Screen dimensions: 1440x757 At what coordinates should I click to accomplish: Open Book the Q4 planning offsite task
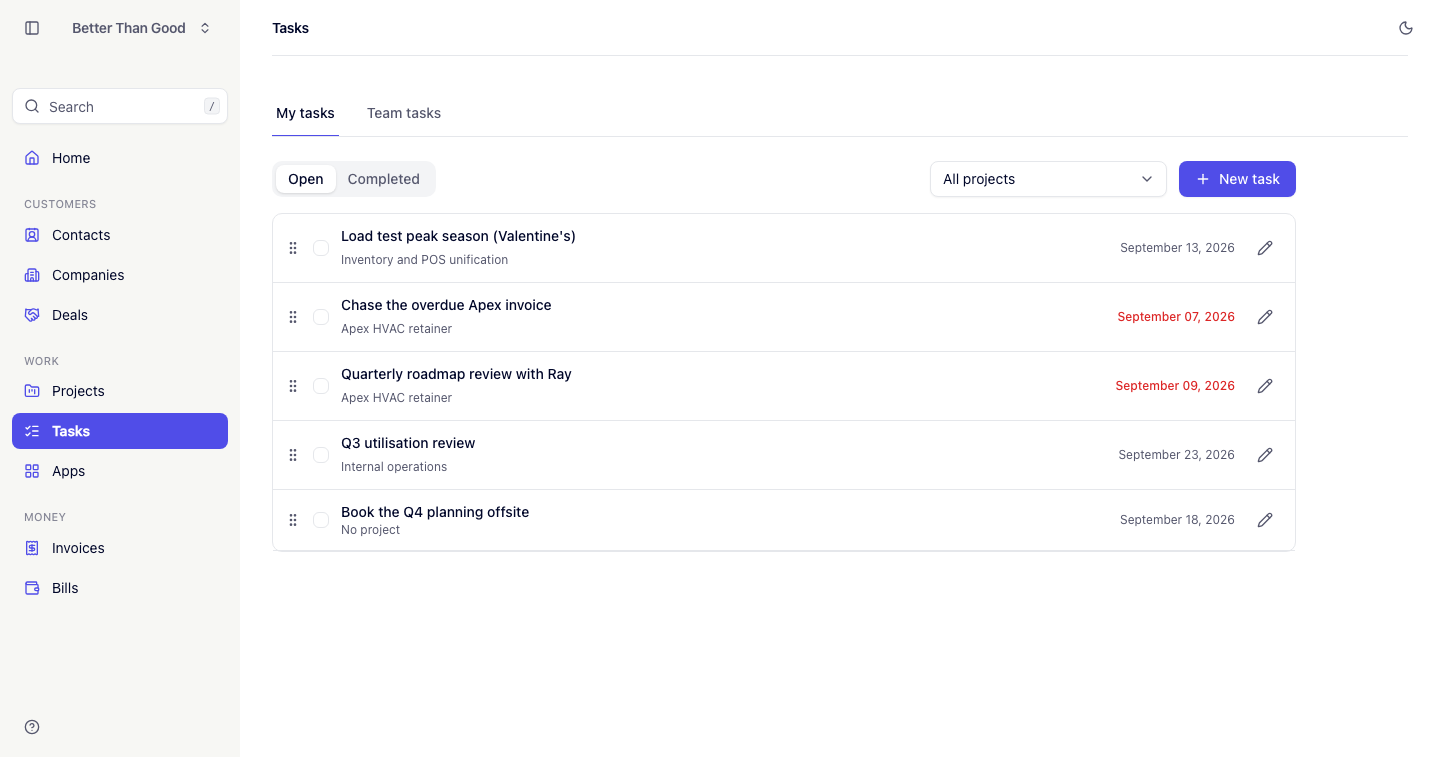435,512
